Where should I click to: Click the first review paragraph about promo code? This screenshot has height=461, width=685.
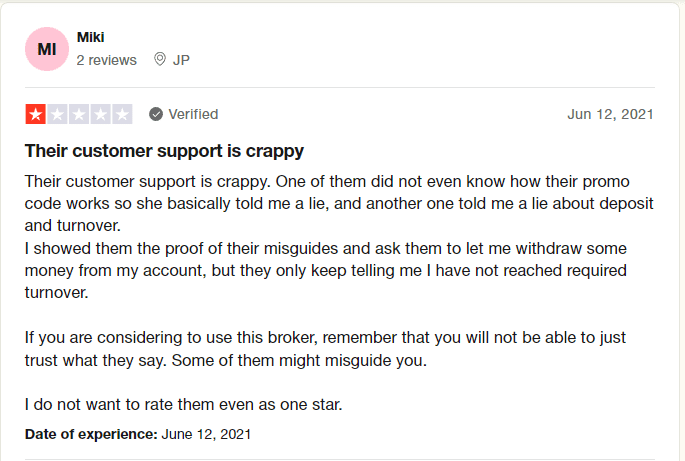click(x=339, y=204)
